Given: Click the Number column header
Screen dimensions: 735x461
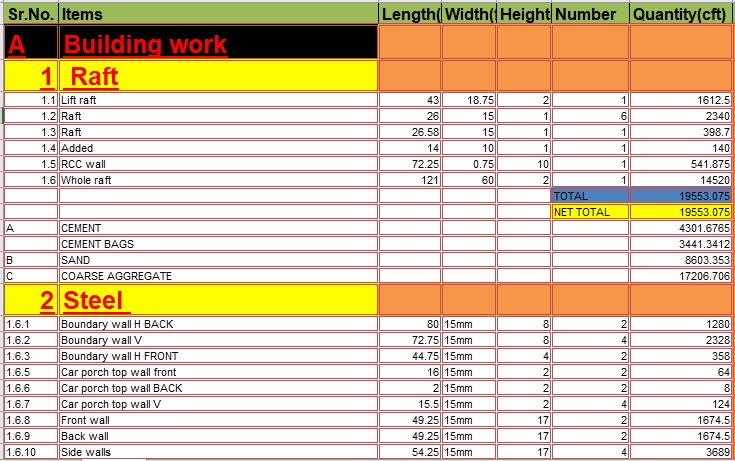Looking at the screenshot, I should pyautogui.click(x=590, y=14).
